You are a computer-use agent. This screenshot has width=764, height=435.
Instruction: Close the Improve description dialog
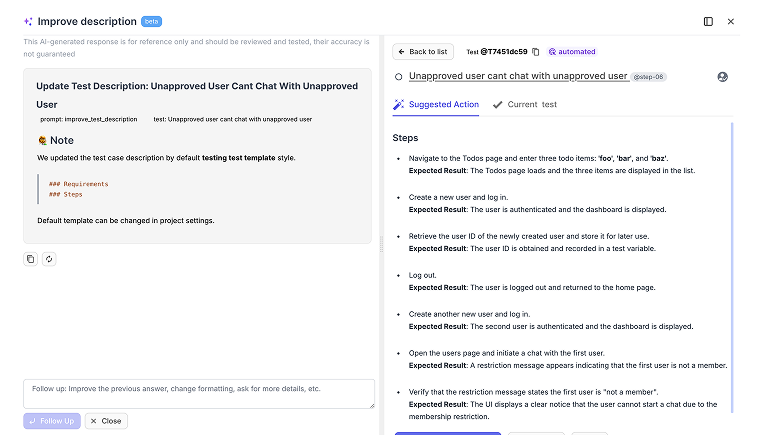coord(731,21)
